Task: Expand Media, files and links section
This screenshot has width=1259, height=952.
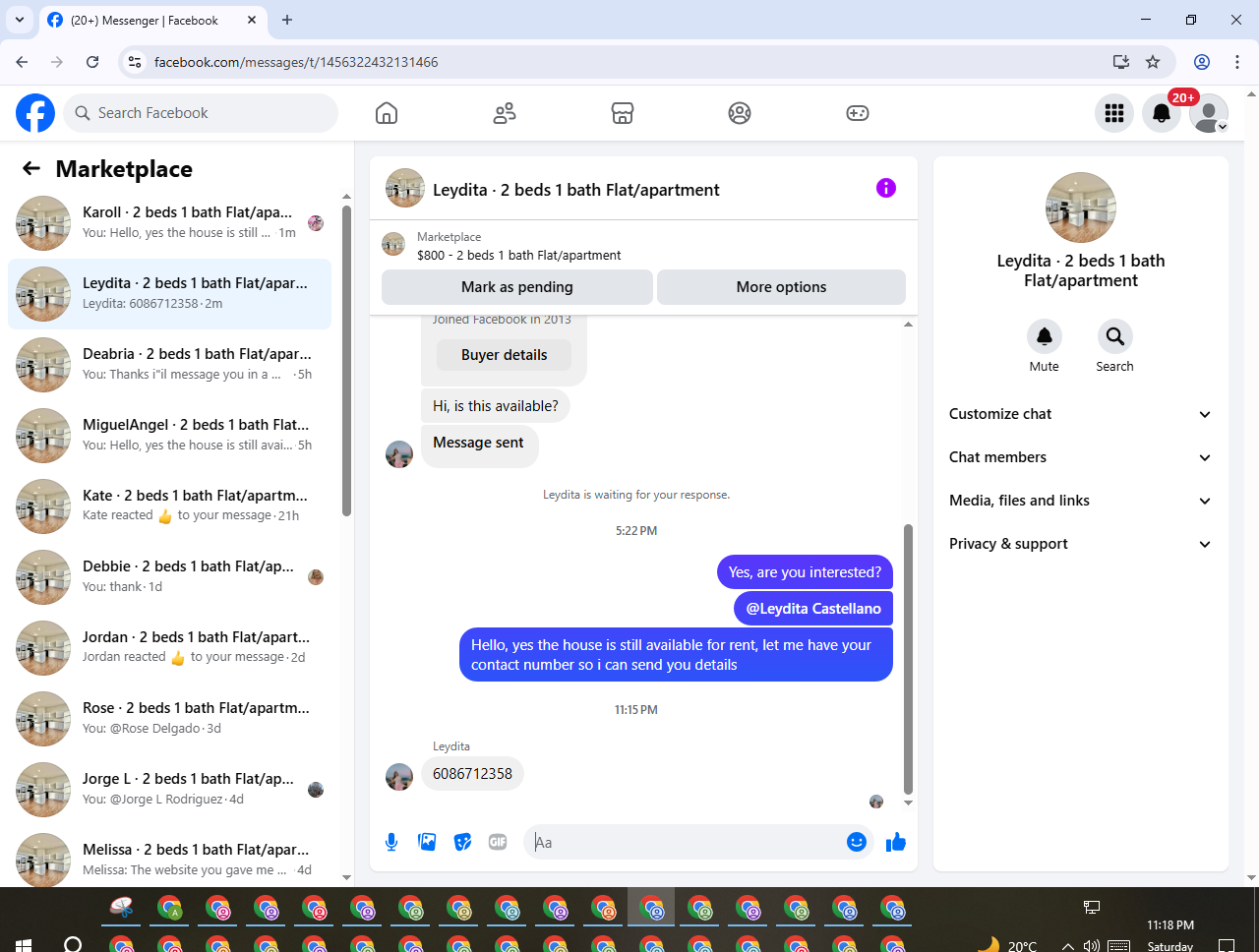Action: click(1080, 501)
